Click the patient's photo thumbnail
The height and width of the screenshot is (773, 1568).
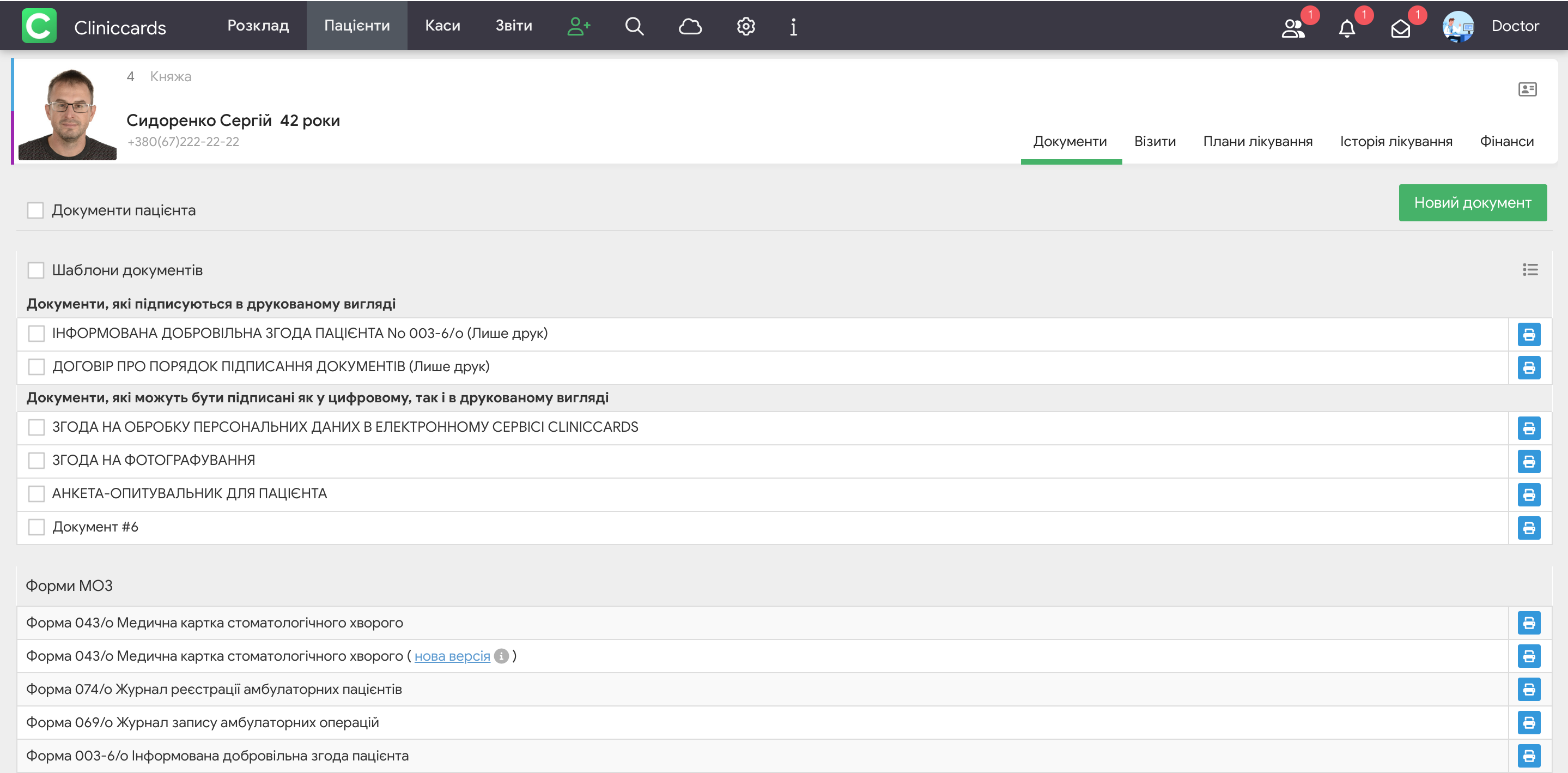click(x=68, y=114)
